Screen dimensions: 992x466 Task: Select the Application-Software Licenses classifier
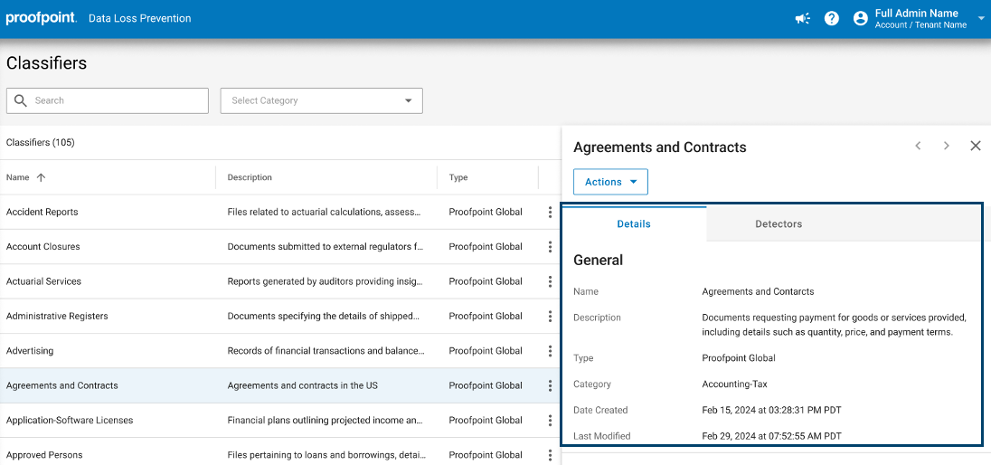point(70,420)
